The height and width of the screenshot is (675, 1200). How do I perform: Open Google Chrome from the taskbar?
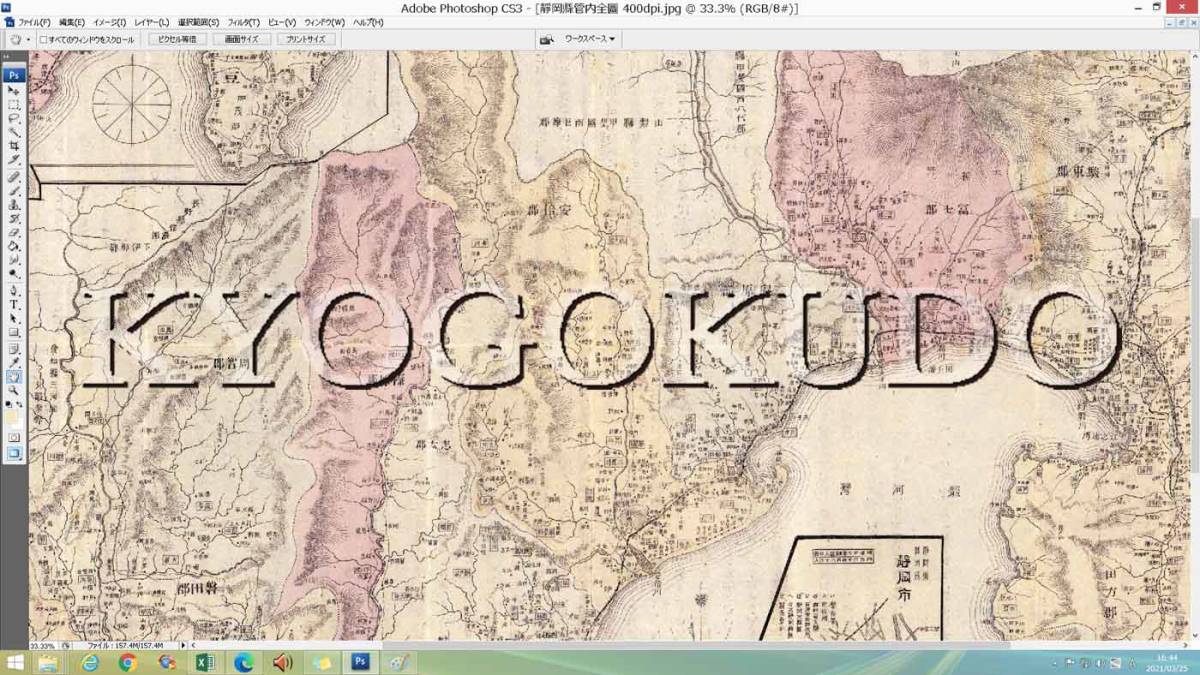127,663
